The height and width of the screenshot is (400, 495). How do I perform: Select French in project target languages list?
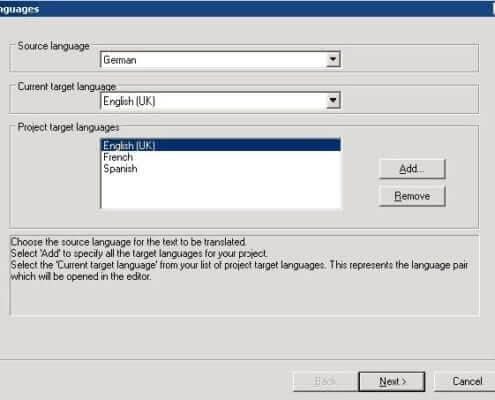click(118, 157)
